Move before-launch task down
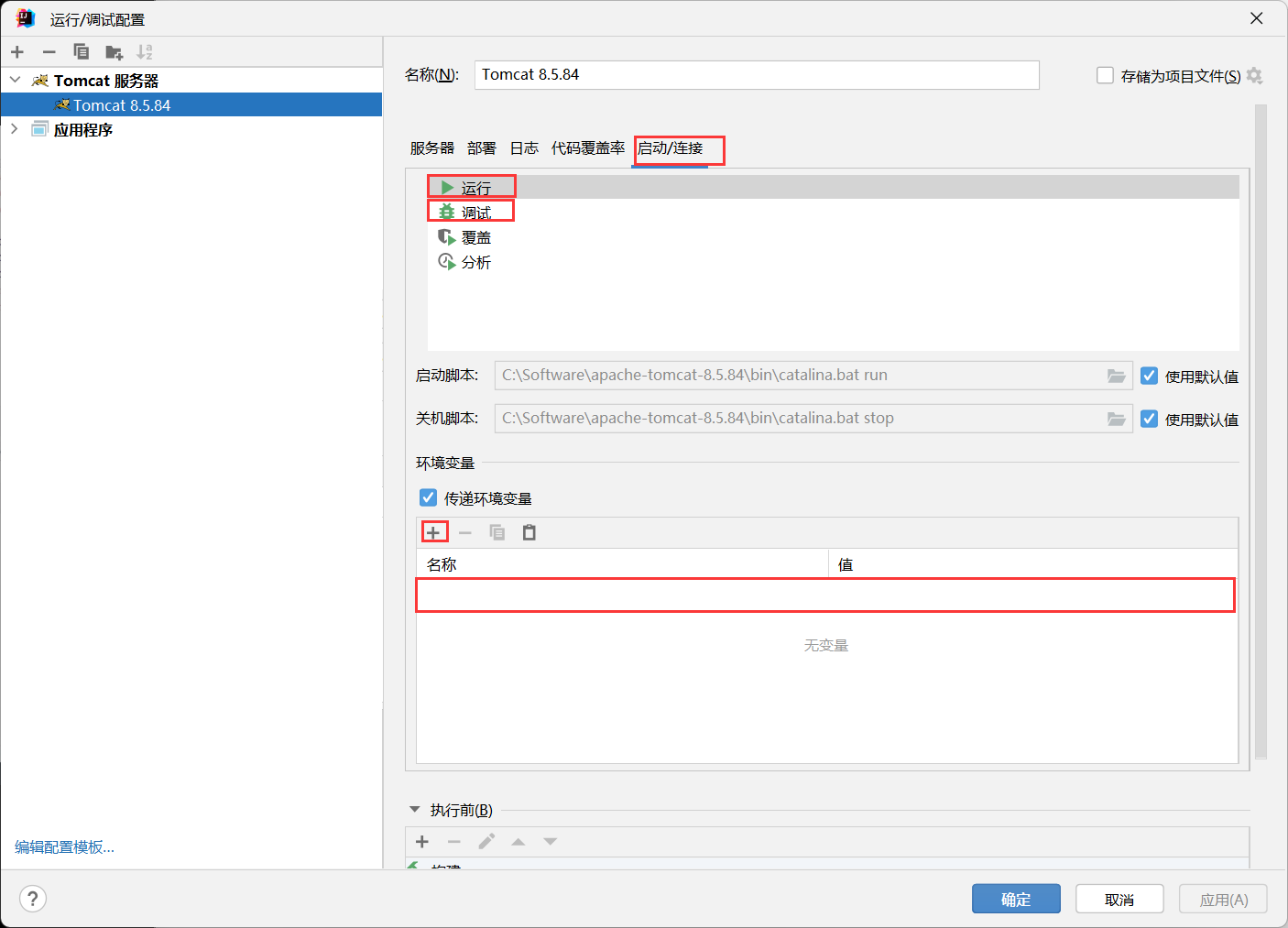This screenshot has height=928, width=1288. [550, 841]
